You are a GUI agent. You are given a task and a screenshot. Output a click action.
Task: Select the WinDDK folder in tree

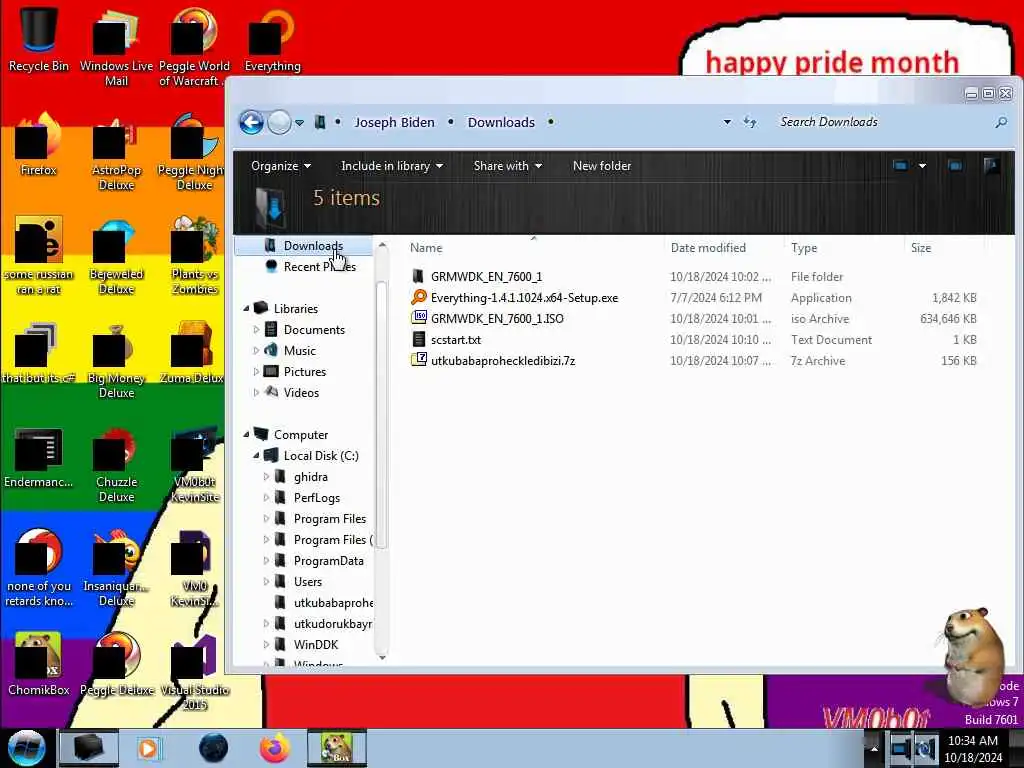tap(315, 645)
